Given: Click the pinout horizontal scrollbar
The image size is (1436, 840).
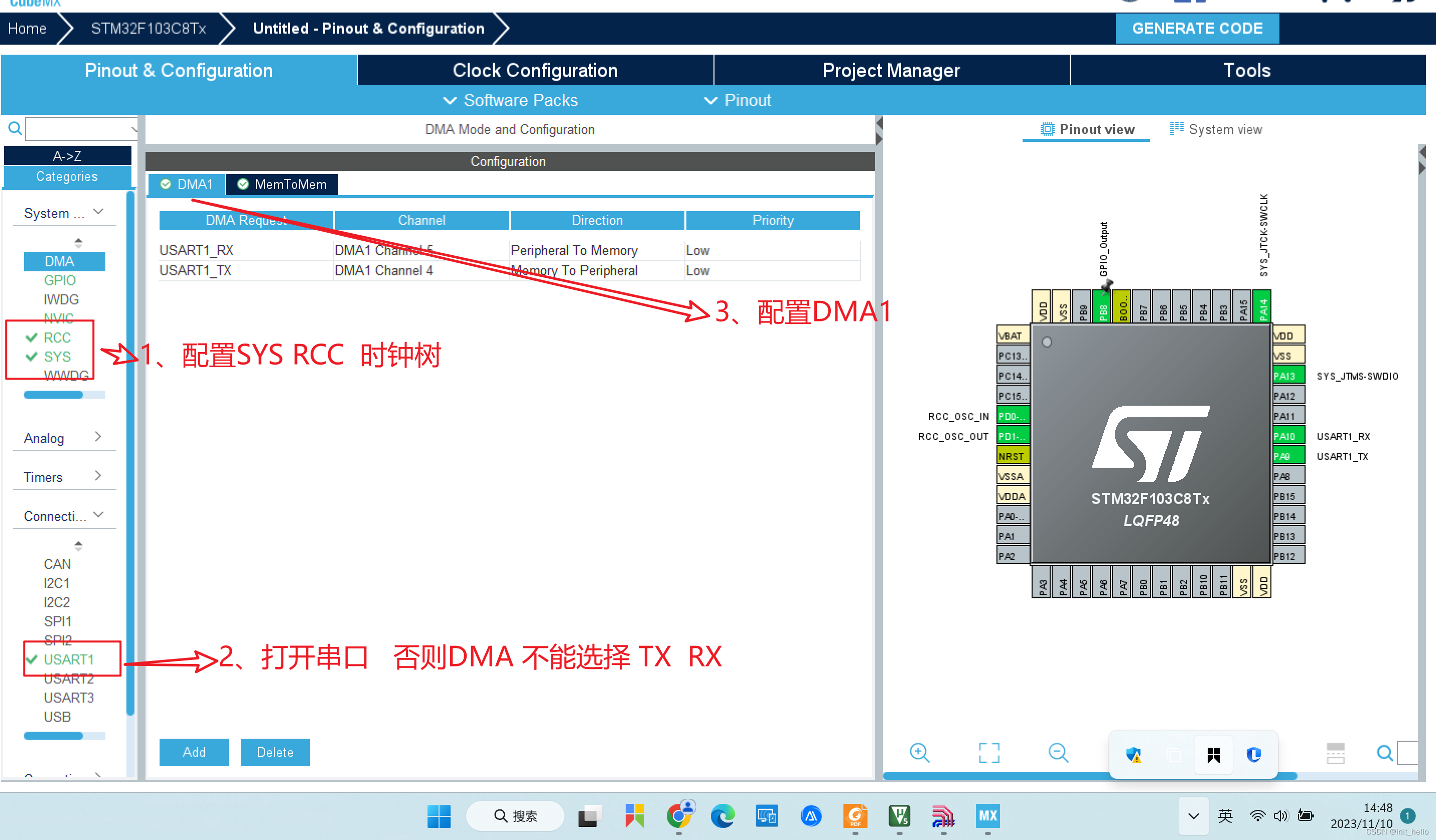Looking at the screenshot, I should (997, 776).
